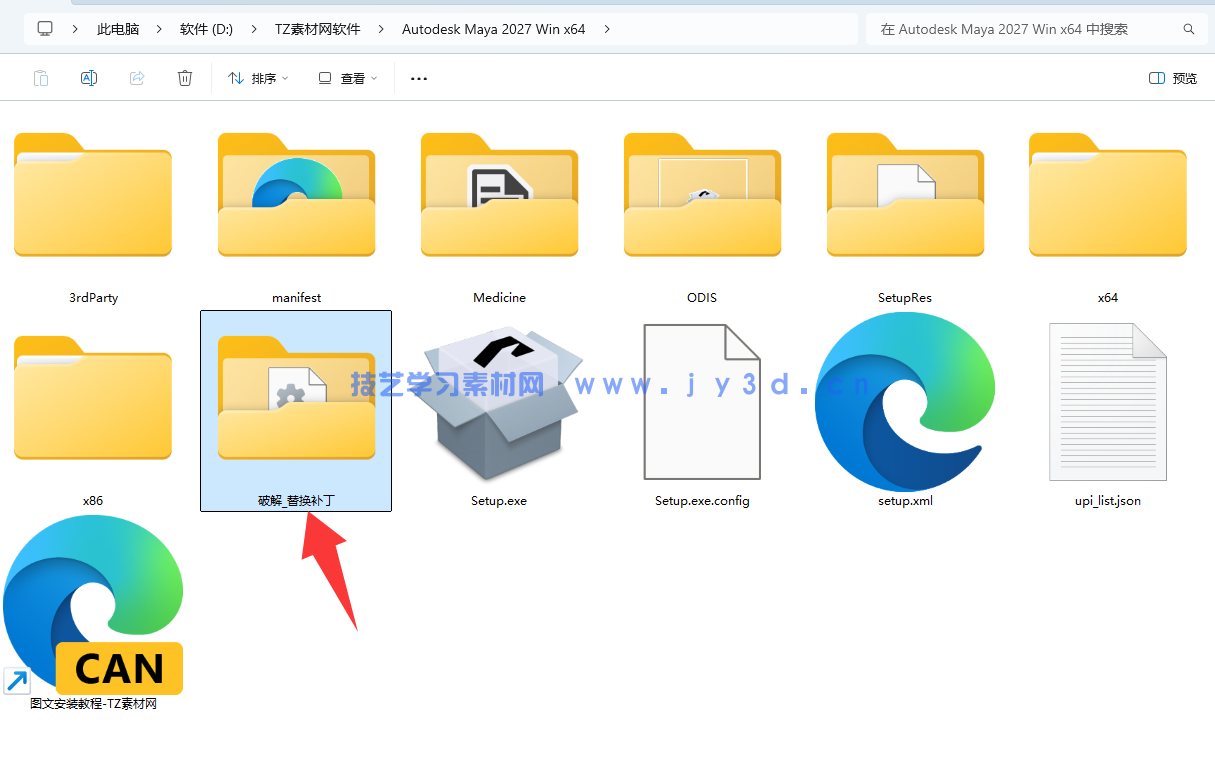This screenshot has height=768, width=1215.
Task: Click the search magnifier in the search box
Action: click(1188, 29)
